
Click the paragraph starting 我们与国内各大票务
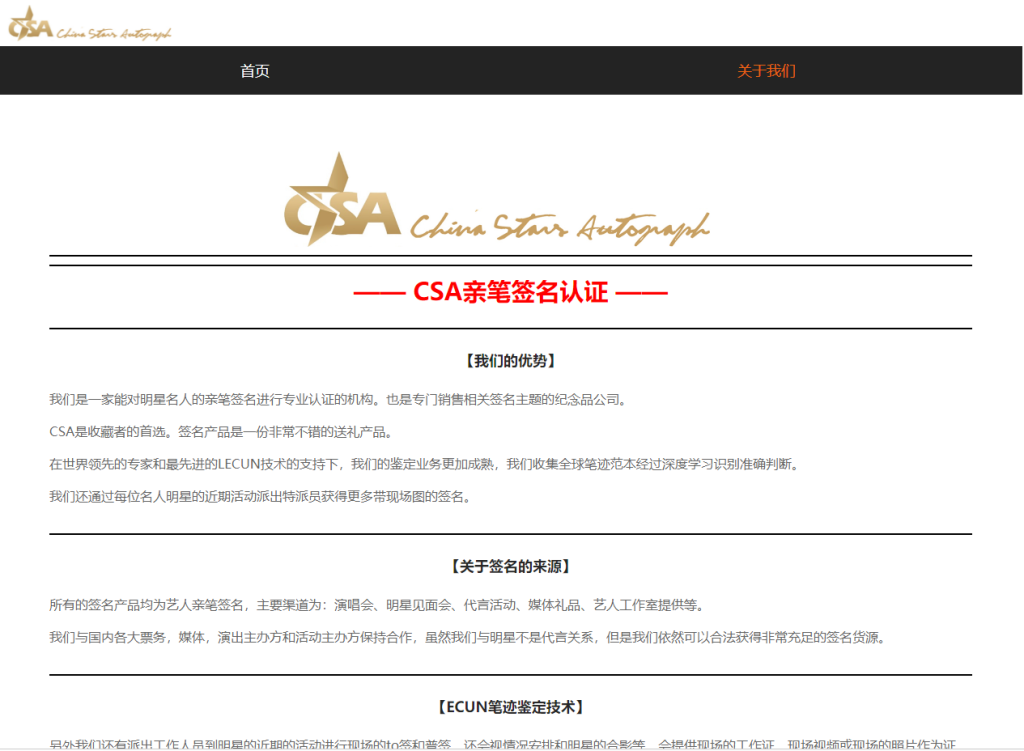pos(466,637)
